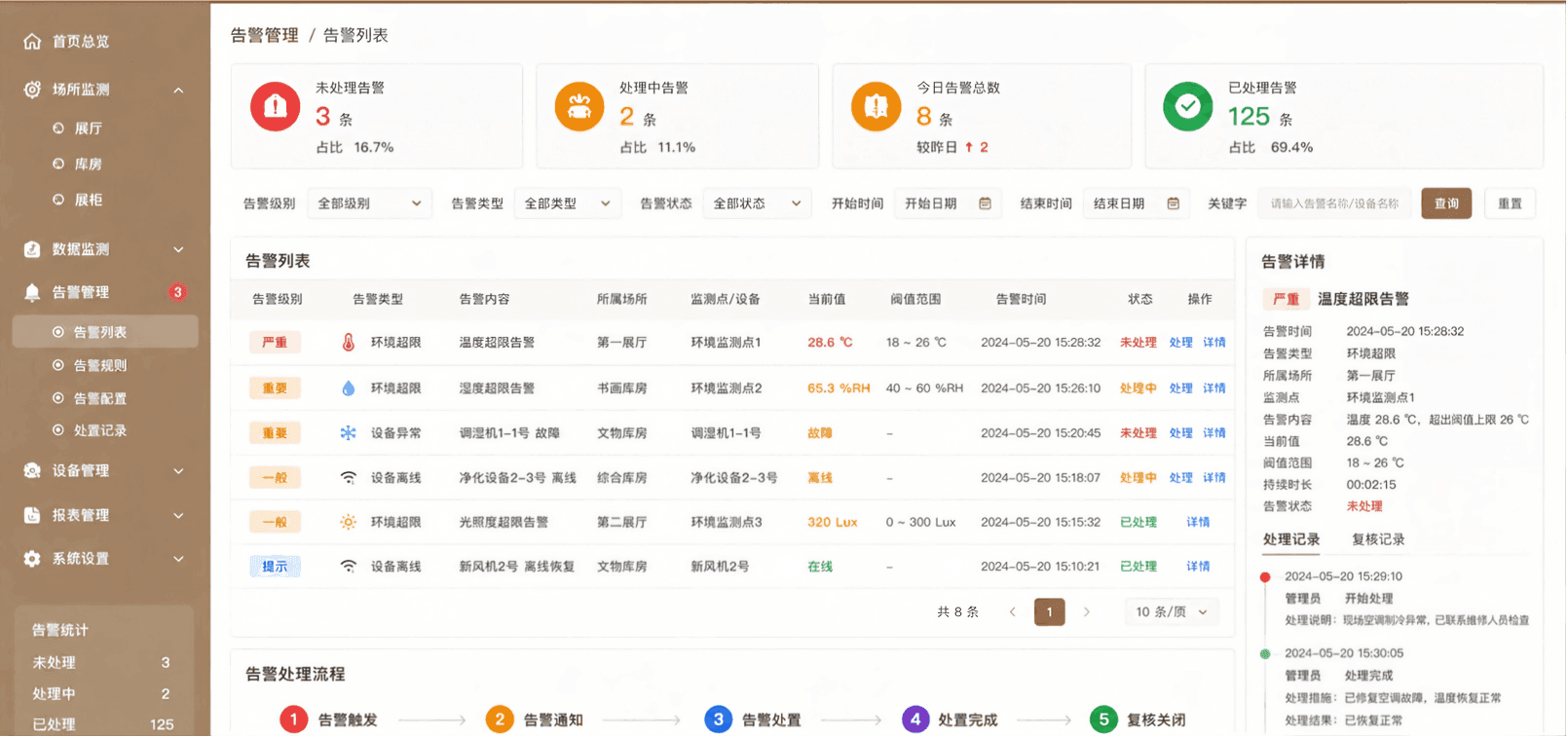
Task: Click the 报表管理 document icon
Action: point(32,515)
